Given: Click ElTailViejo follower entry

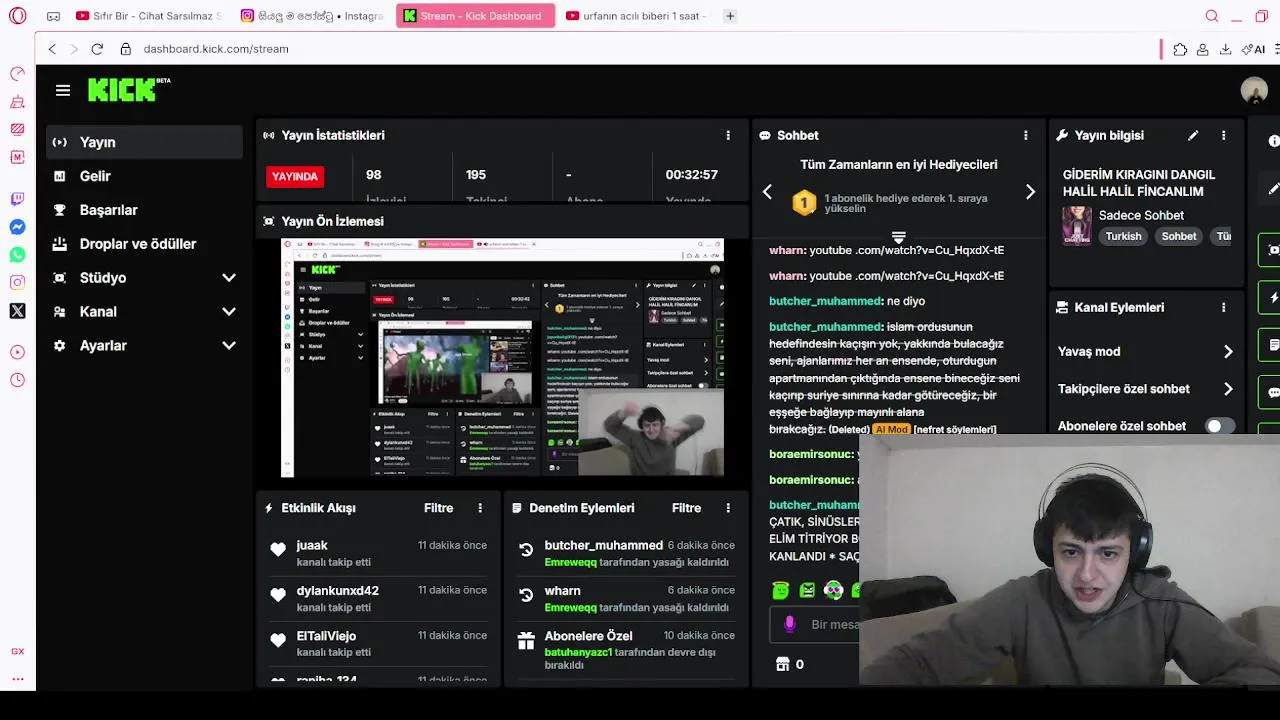Looking at the screenshot, I should click(378, 643).
